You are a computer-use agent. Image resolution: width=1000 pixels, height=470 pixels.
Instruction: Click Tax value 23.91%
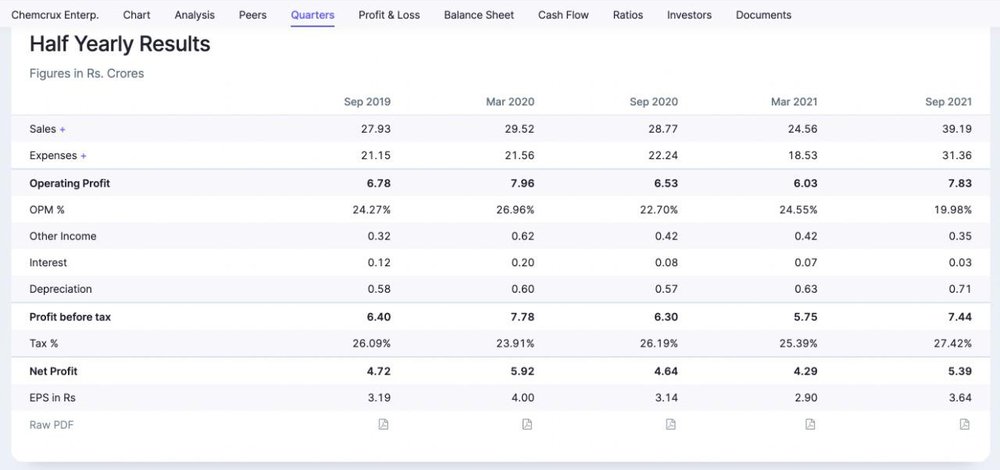[x=515, y=344]
